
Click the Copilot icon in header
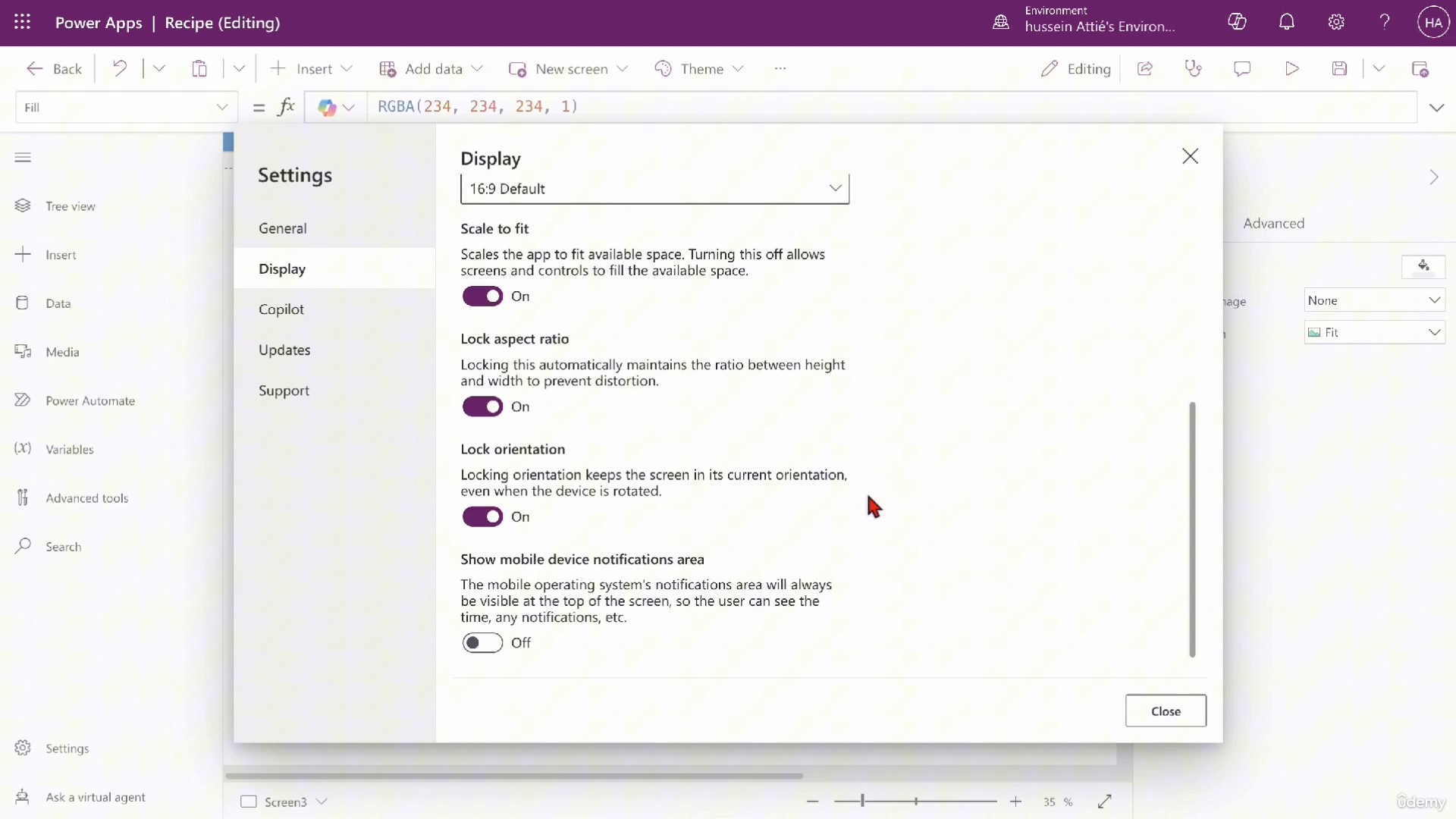click(x=1237, y=23)
